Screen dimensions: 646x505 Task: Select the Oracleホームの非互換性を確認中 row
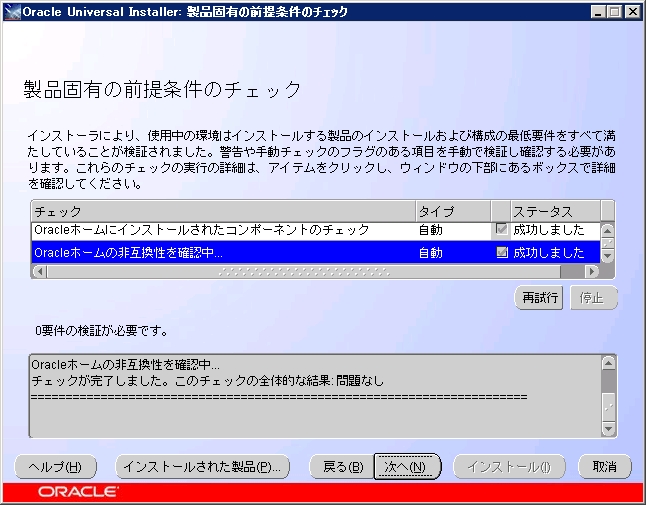click(x=200, y=253)
